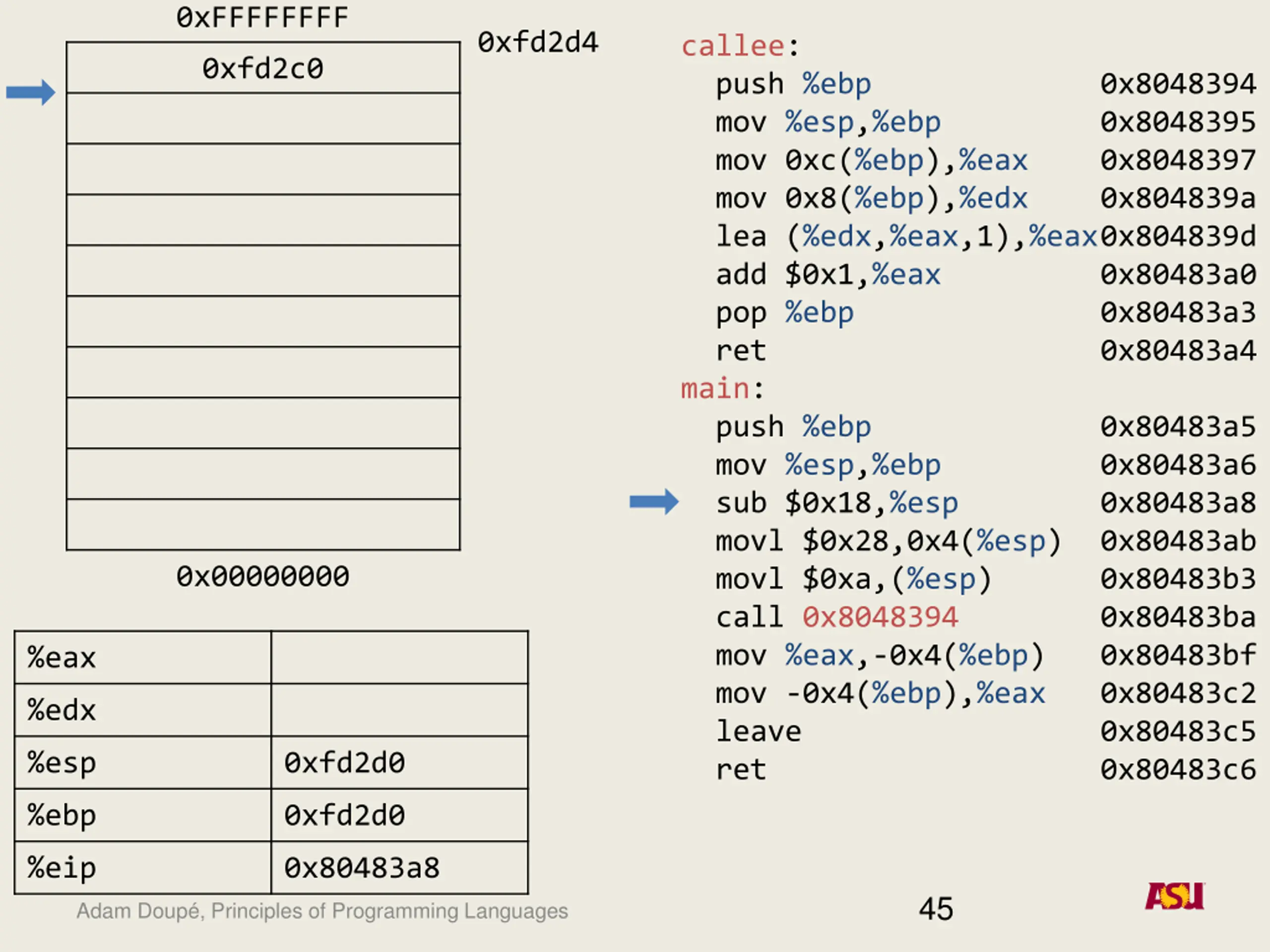This screenshot has height=952, width=1270.
Task: Select the movl $0xa,(%esp) instruction
Action: pos(854,579)
